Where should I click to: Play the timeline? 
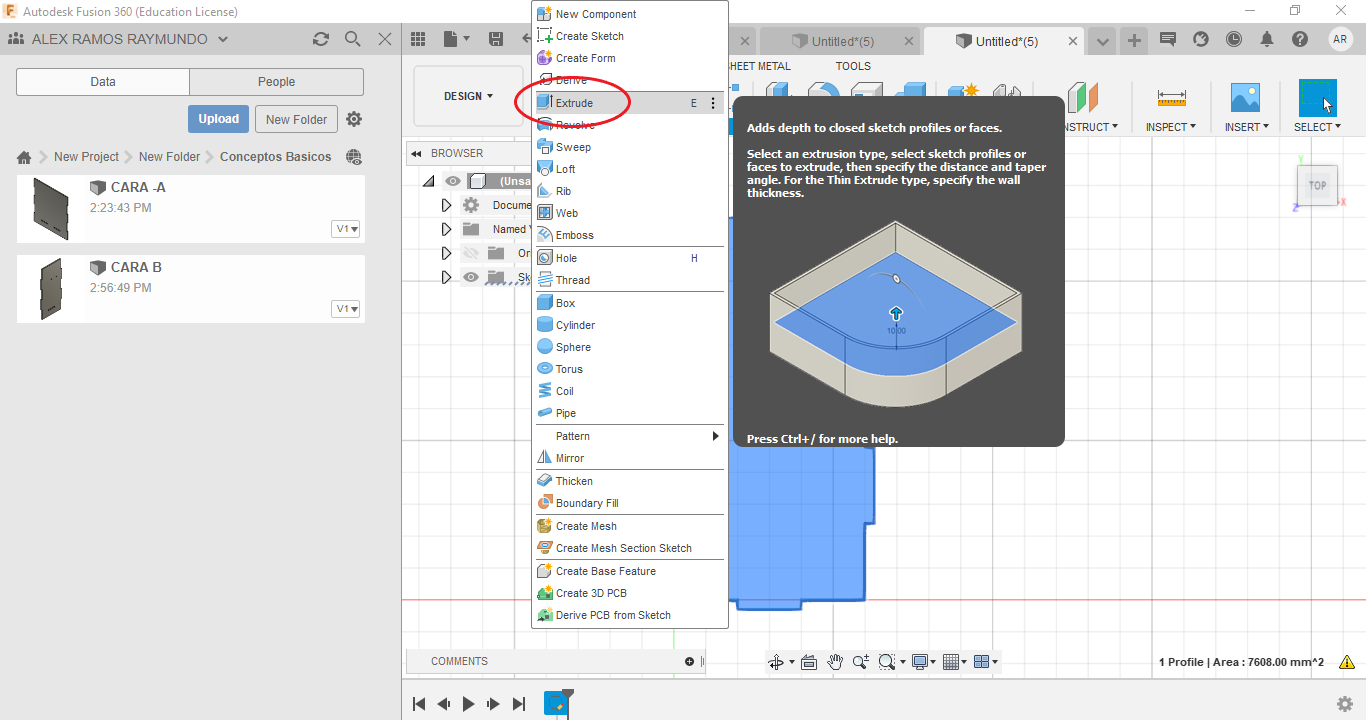[x=468, y=704]
